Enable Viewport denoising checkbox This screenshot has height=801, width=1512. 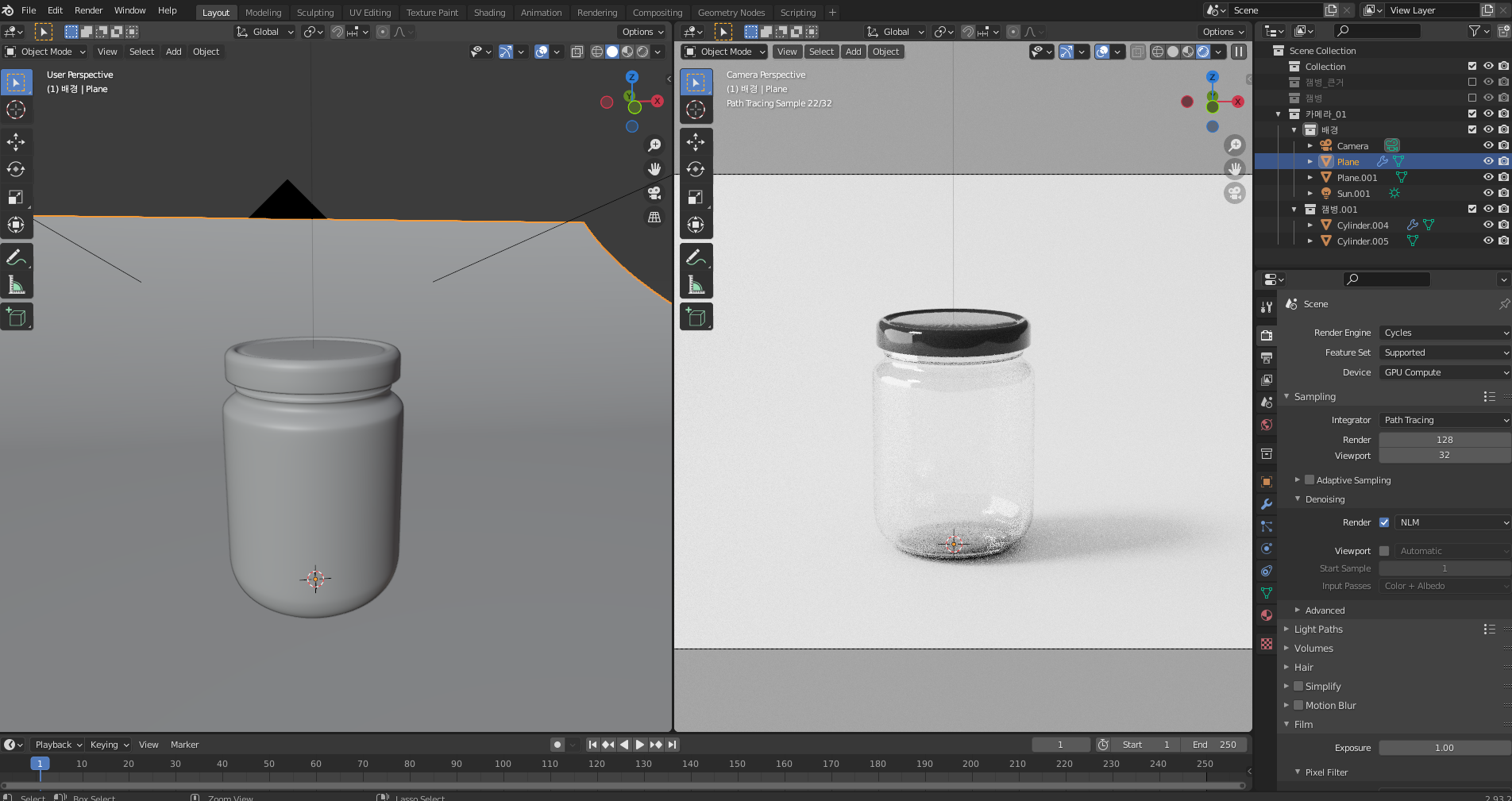click(x=1384, y=551)
